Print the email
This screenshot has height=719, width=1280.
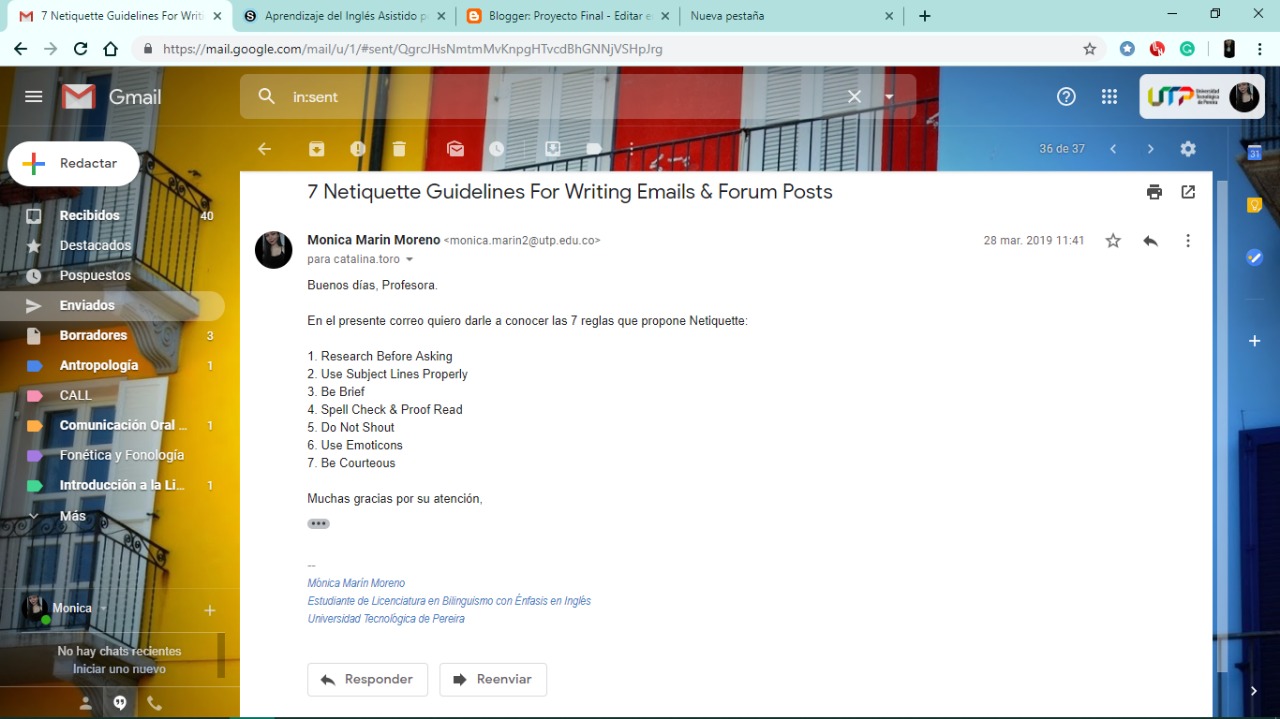click(1154, 191)
